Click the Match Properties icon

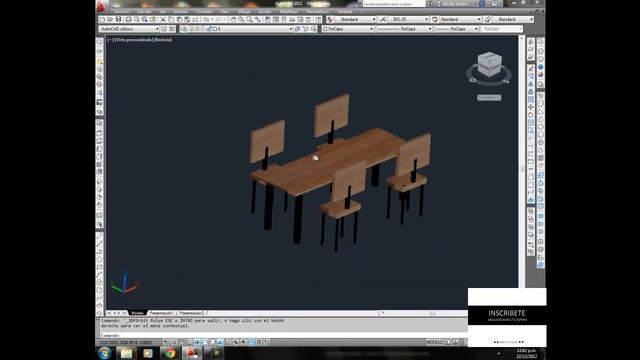click(x=187, y=20)
